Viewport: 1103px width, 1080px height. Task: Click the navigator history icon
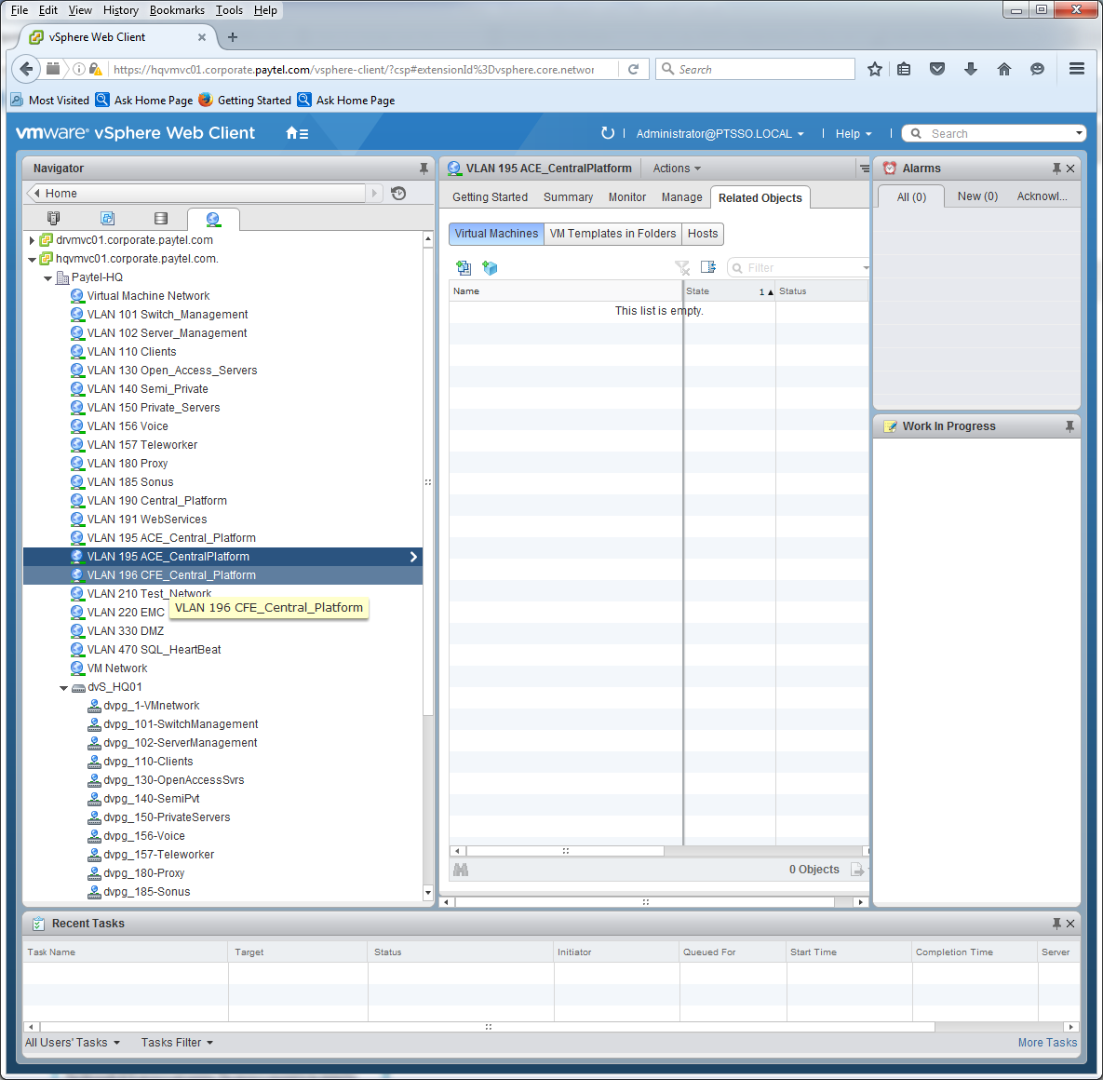(398, 193)
